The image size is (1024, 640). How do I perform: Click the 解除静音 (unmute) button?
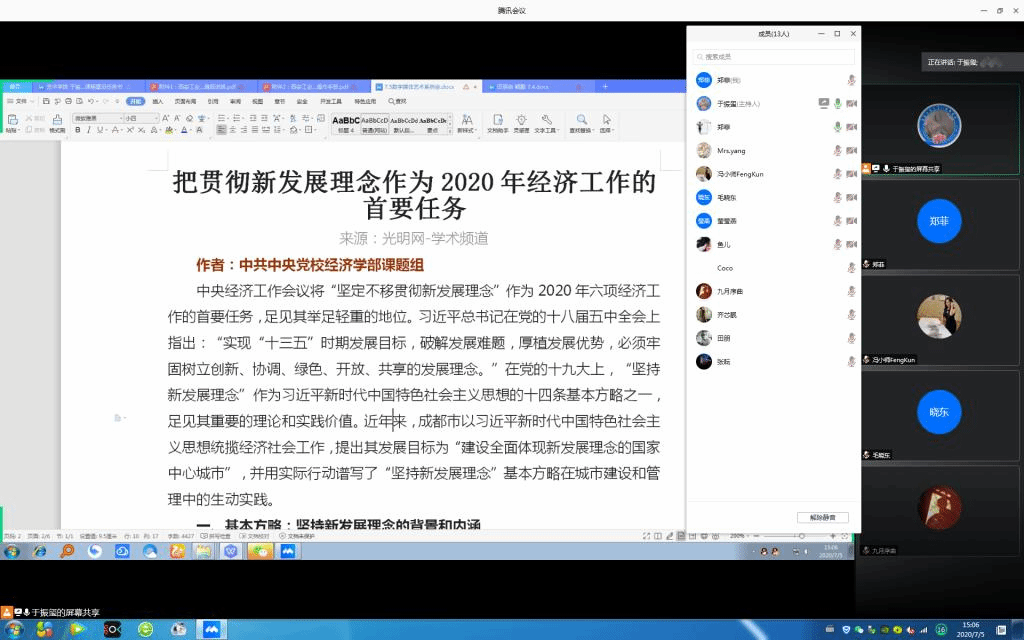823,517
